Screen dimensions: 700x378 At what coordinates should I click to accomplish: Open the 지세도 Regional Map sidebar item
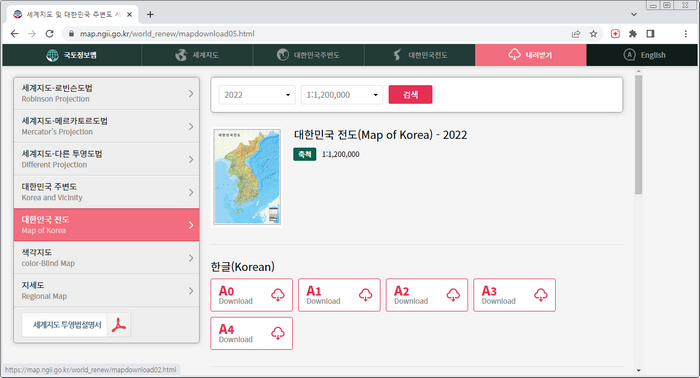point(106,291)
